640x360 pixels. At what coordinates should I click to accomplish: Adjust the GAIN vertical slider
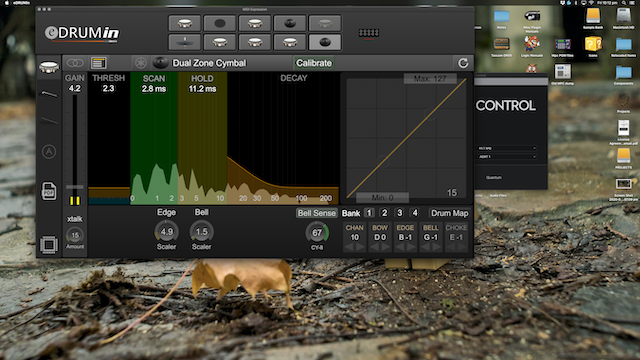click(x=75, y=187)
